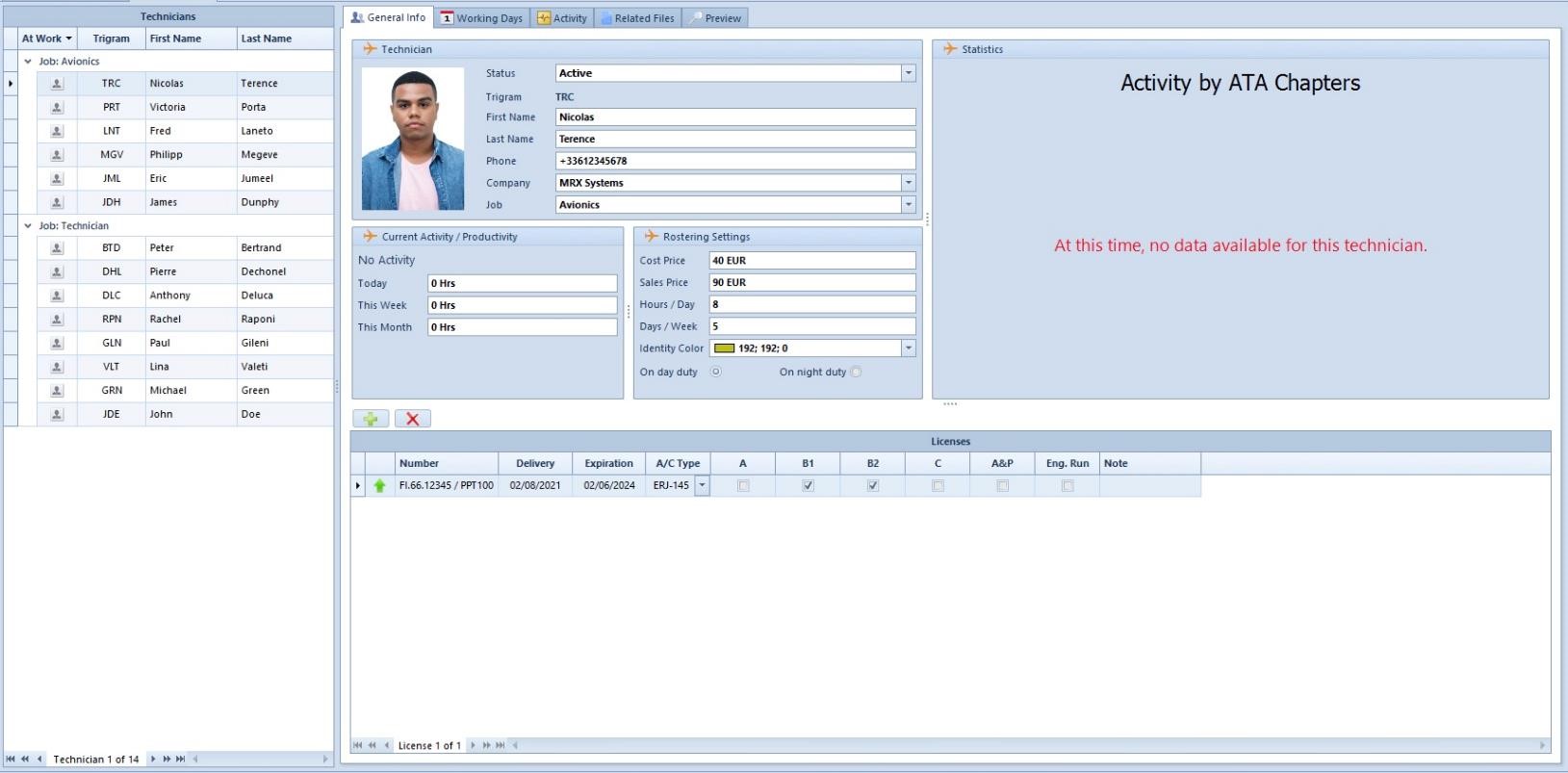Click the technician profile photo
The width and height of the screenshot is (1568, 773).
pos(413,139)
